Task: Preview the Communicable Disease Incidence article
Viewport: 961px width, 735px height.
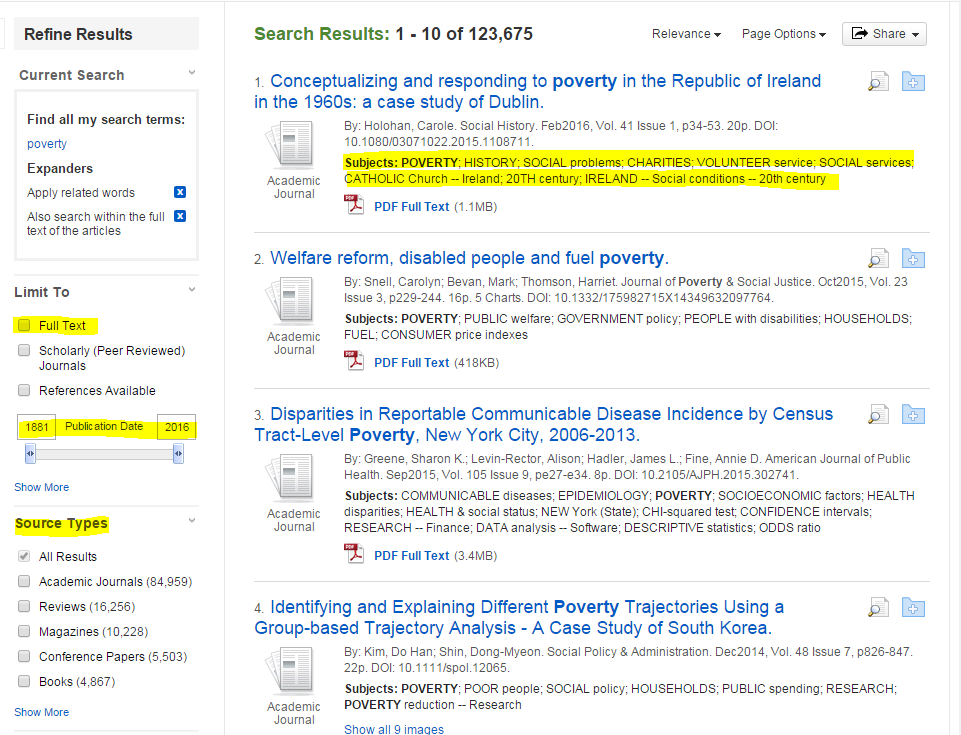Action: 877,414
